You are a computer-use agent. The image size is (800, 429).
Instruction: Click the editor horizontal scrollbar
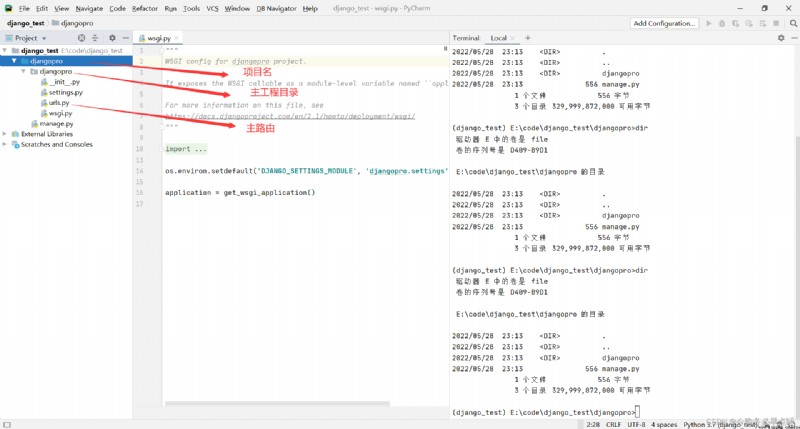coord(277,403)
